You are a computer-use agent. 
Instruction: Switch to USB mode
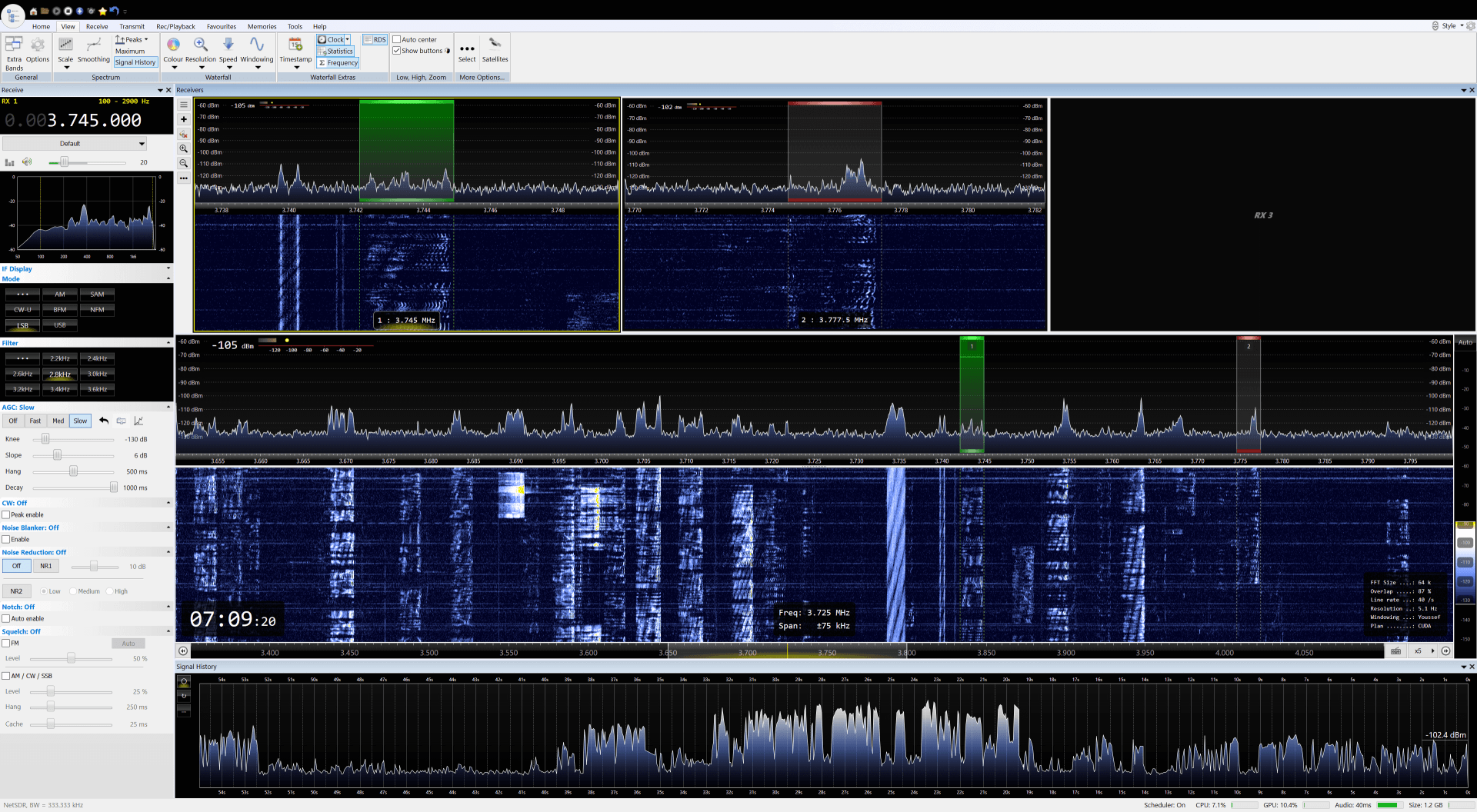coord(59,324)
